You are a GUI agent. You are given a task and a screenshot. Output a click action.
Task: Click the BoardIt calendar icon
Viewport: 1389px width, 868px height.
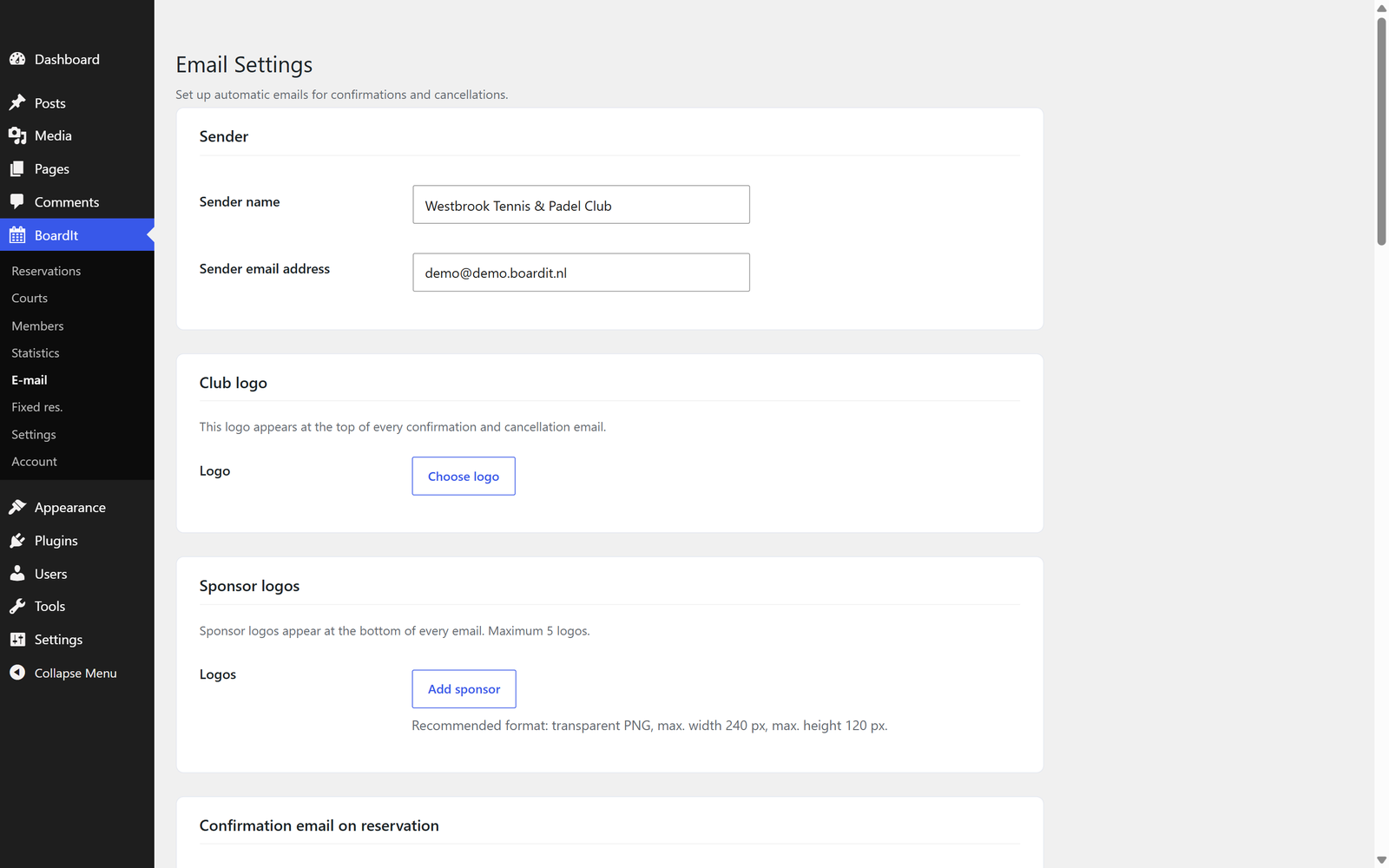[17, 235]
